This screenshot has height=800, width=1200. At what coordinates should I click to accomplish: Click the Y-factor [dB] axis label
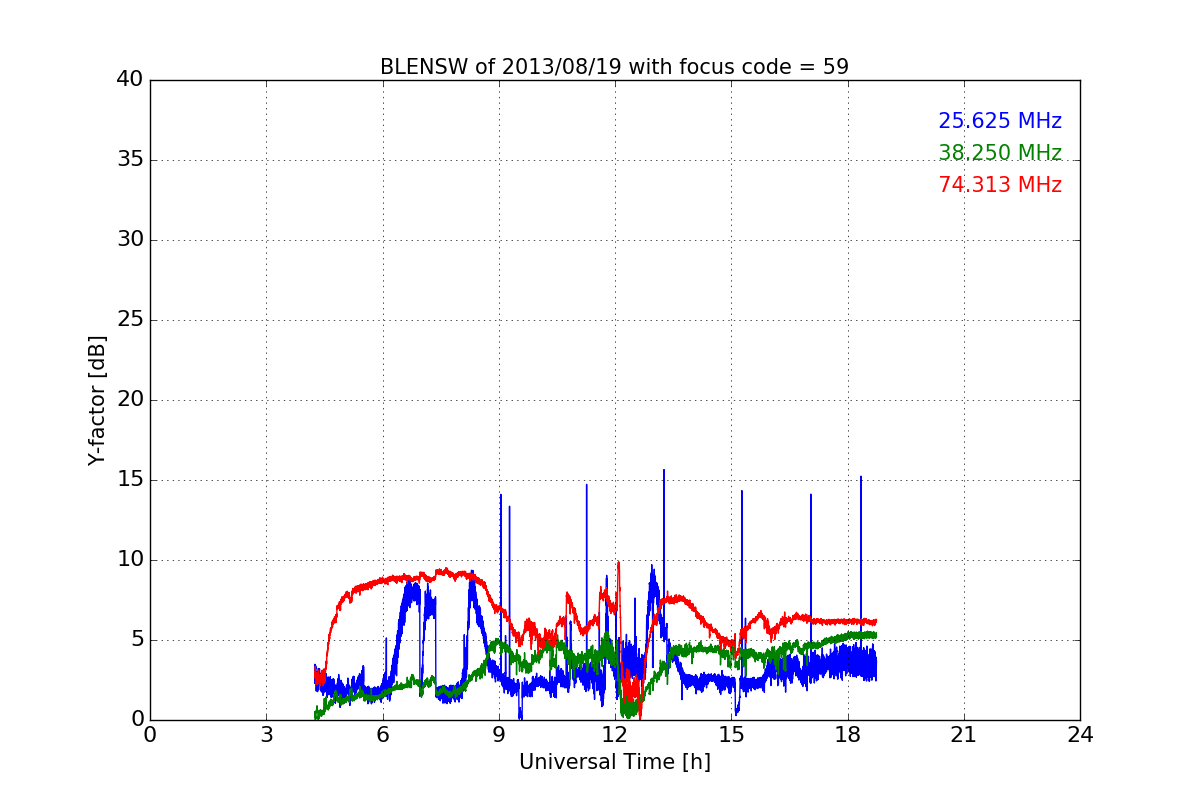[97, 400]
